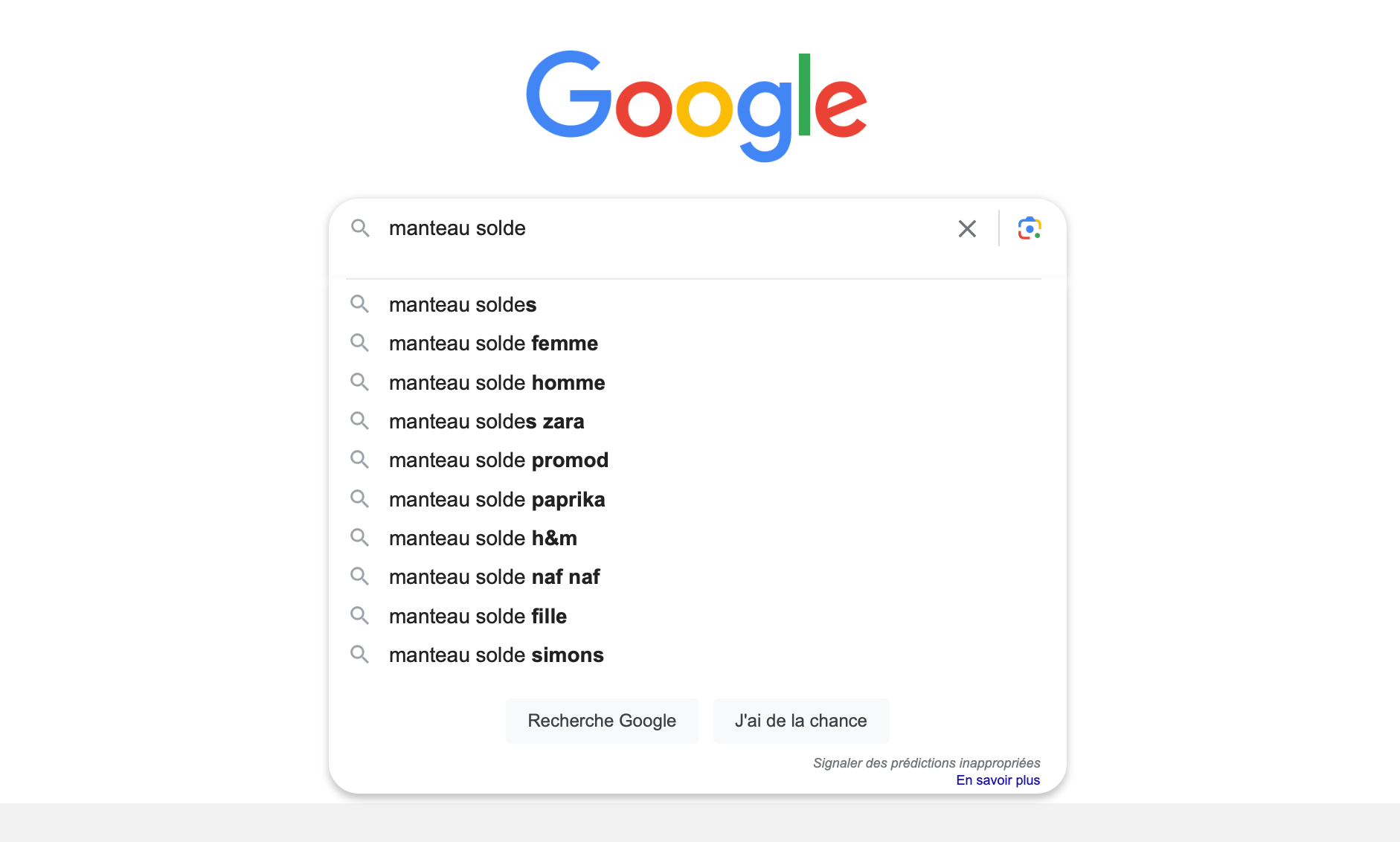Click magnifier icon beside 'manteau solde h&m'
This screenshot has width=1400, height=842.
pos(360,538)
